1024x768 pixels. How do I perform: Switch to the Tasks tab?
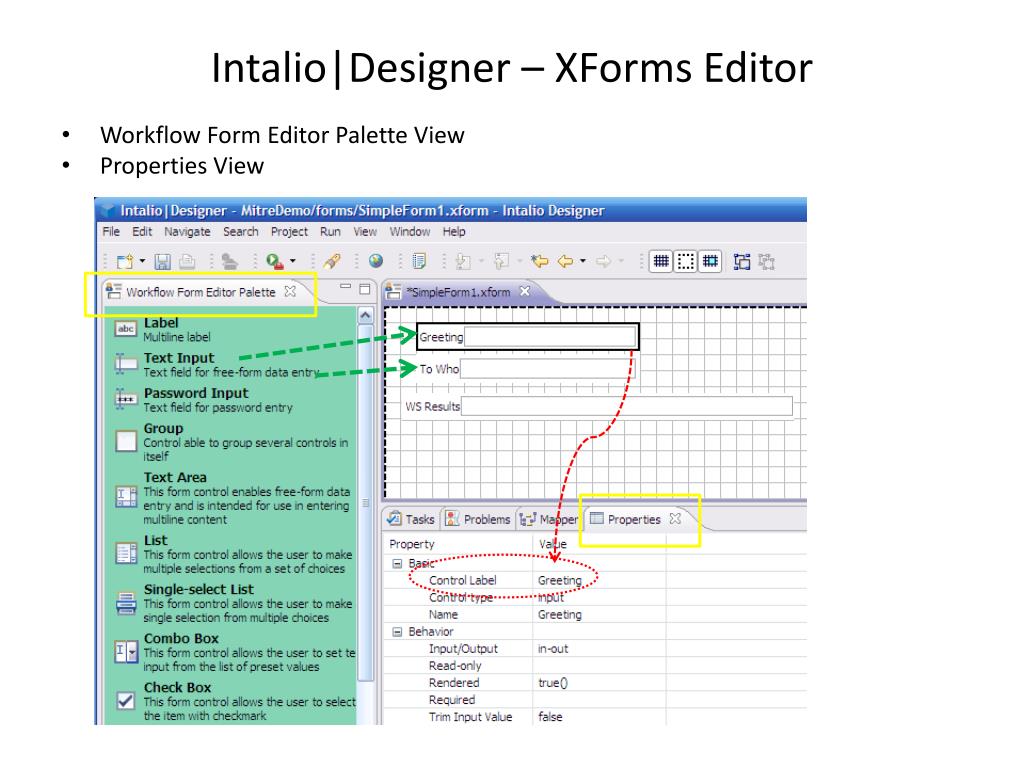coord(411,519)
